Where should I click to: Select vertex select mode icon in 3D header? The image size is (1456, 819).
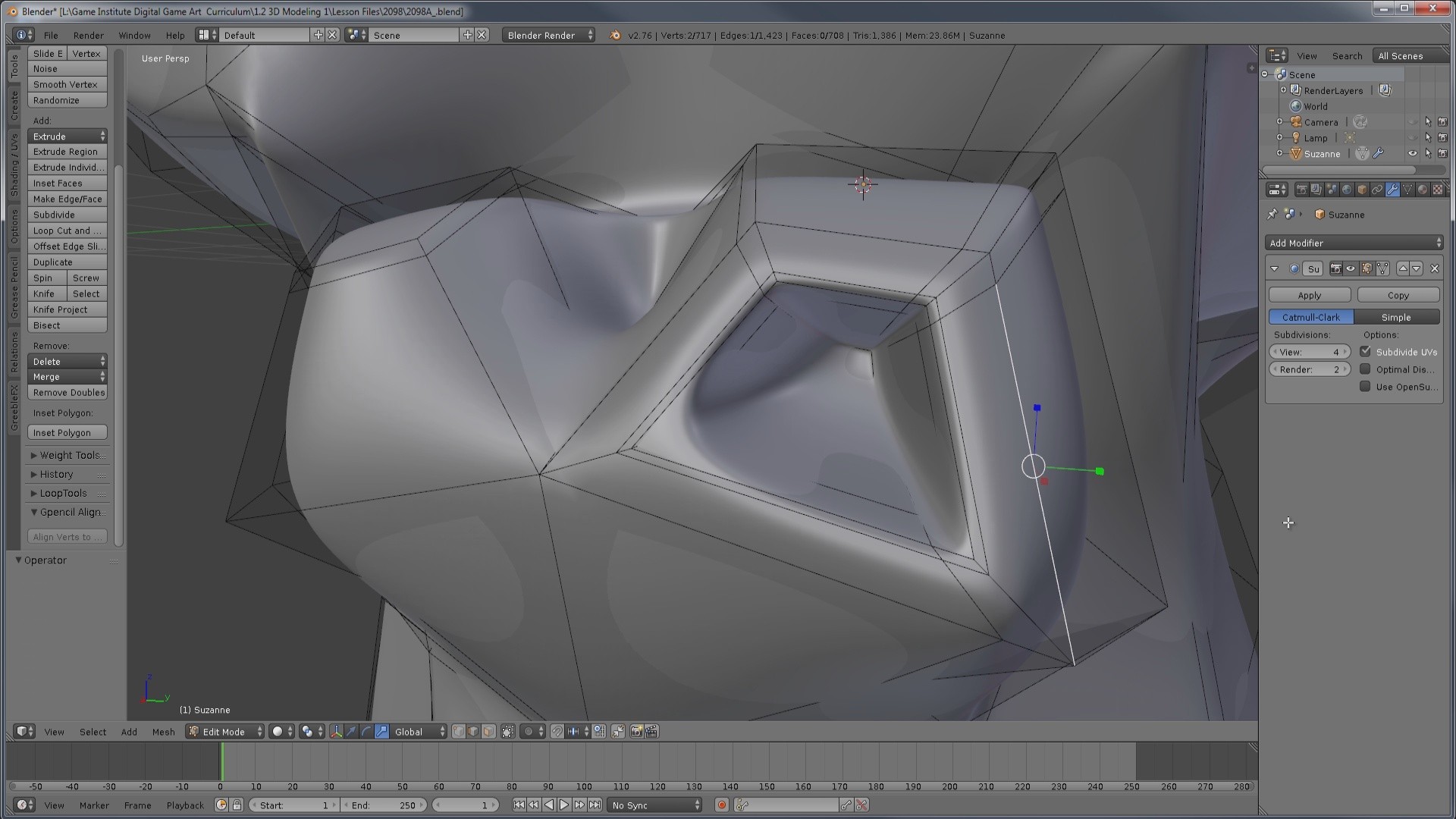click(x=459, y=732)
